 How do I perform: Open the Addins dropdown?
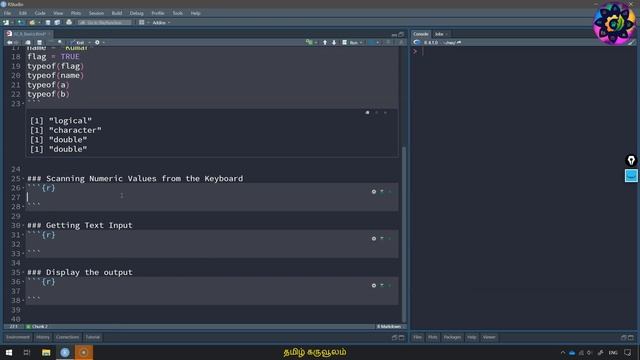[161, 22]
